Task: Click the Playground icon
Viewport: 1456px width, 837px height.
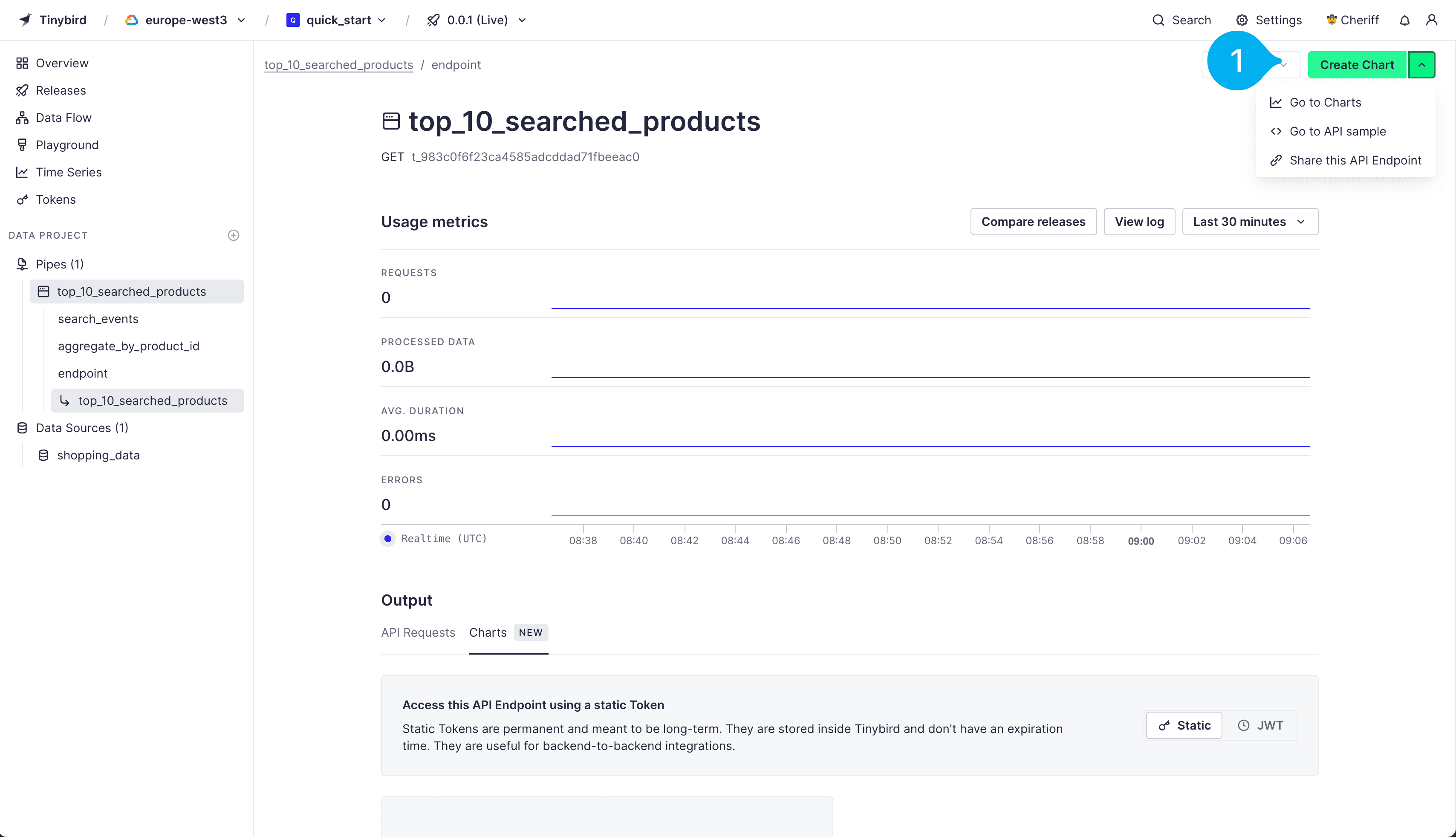Action: click(22, 145)
